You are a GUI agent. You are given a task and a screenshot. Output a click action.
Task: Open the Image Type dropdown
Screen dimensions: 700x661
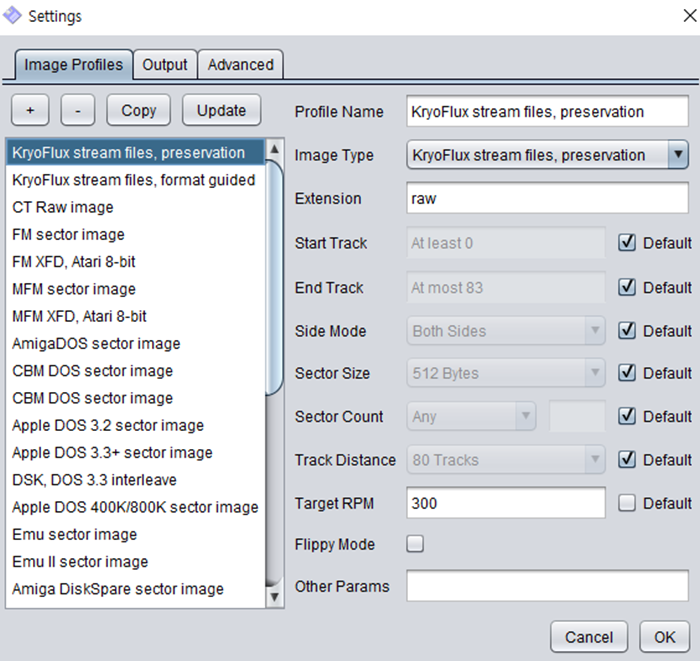(x=547, y=155)
